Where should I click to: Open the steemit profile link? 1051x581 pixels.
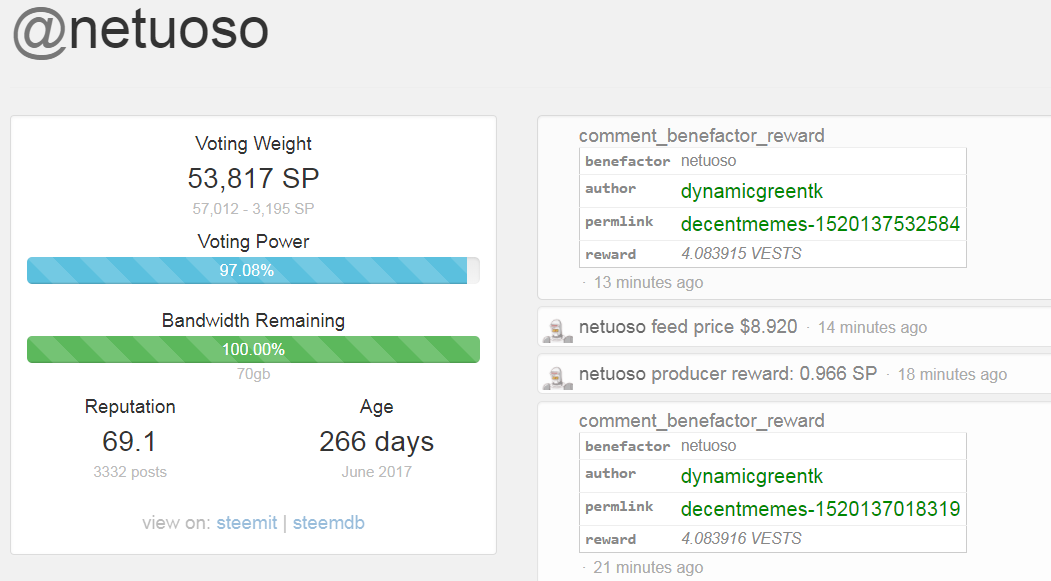(x=247, y=523)
